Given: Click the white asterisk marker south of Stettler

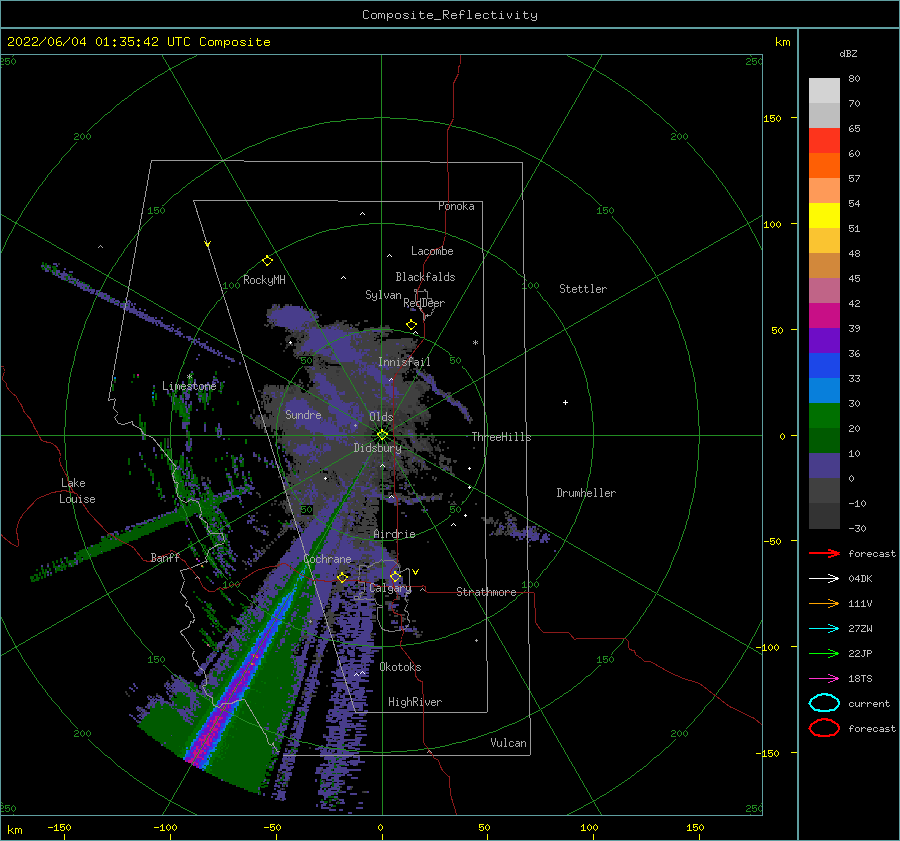Looking at the screenshot, I should pyautogui.click(x=475, y=343).
